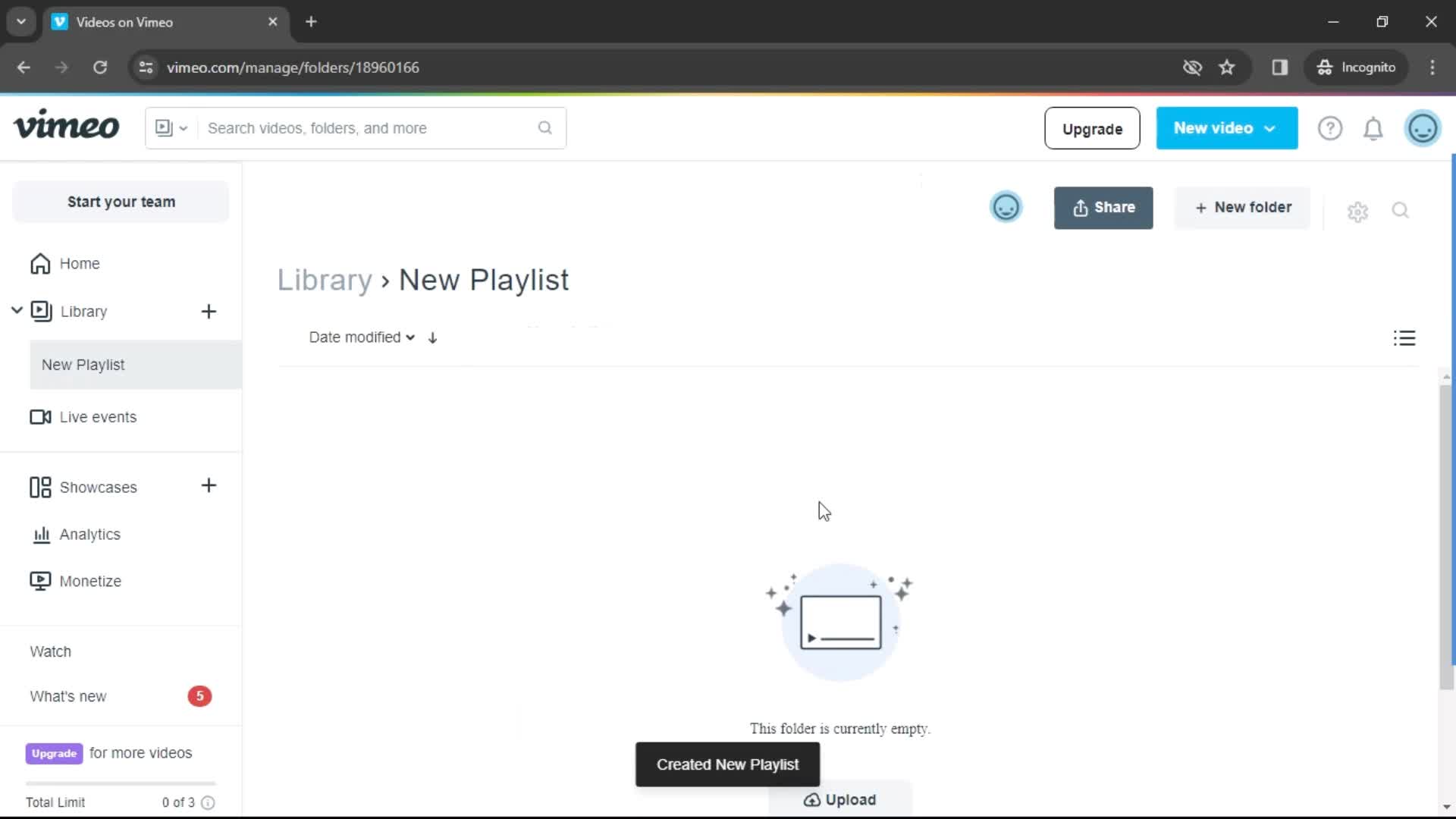Open Showcases in sidebar
The image size is (1456, 819).
pos(98,488)
